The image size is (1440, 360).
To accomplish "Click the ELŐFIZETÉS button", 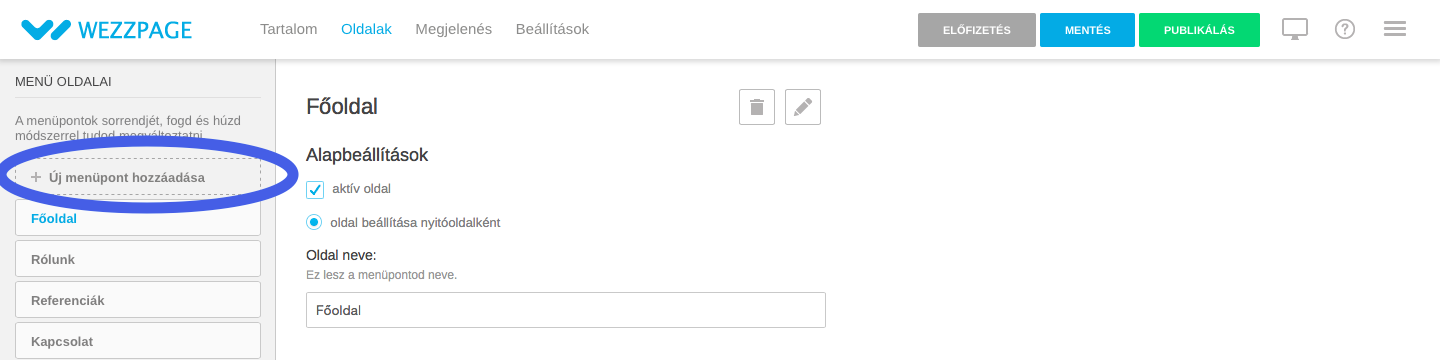I will tap(977, 30).
